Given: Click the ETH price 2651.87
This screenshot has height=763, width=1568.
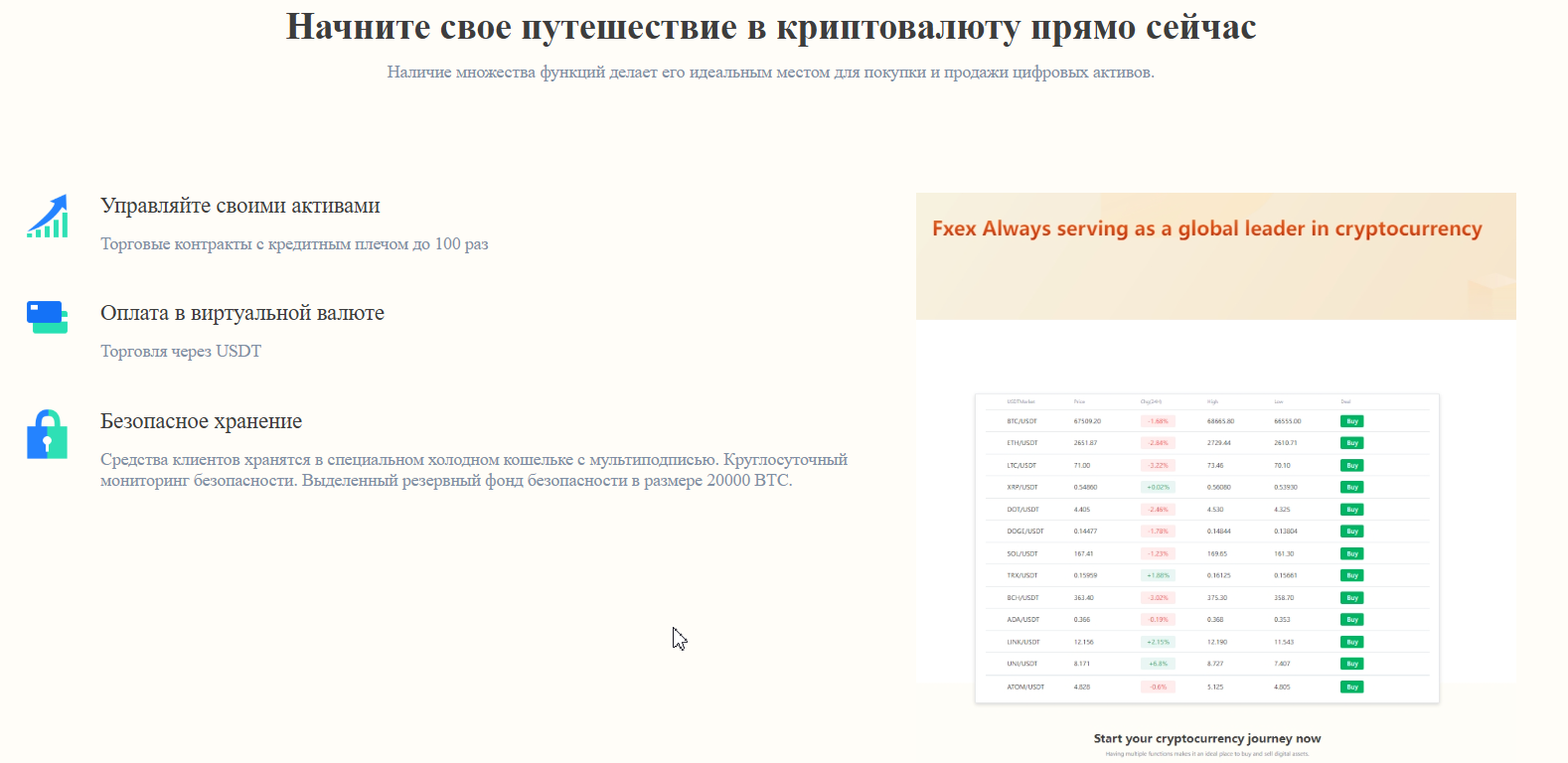Looking at the screenshot, I should click(1085, 443).
